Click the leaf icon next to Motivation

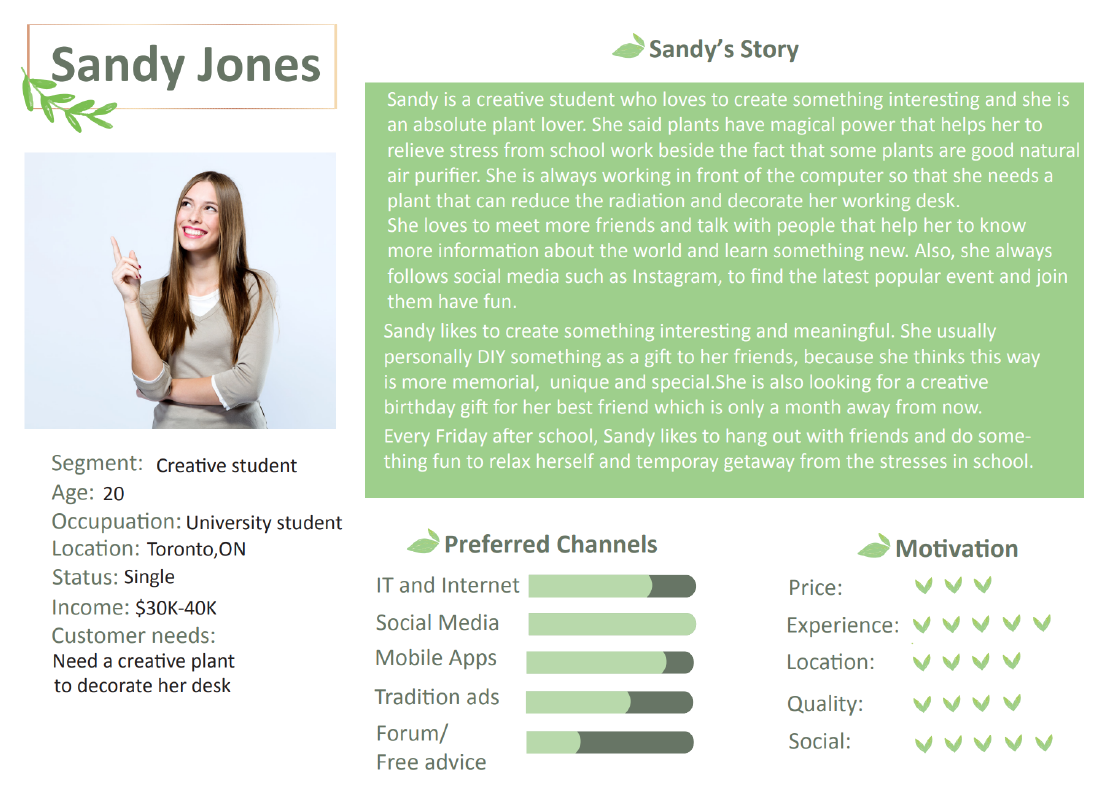[873, 546]
